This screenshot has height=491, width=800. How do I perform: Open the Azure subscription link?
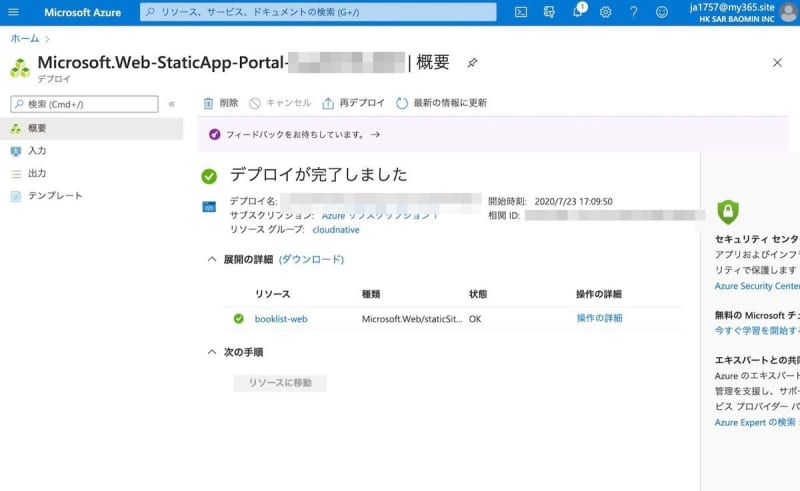pyautogui.click(x=380, y=216)
